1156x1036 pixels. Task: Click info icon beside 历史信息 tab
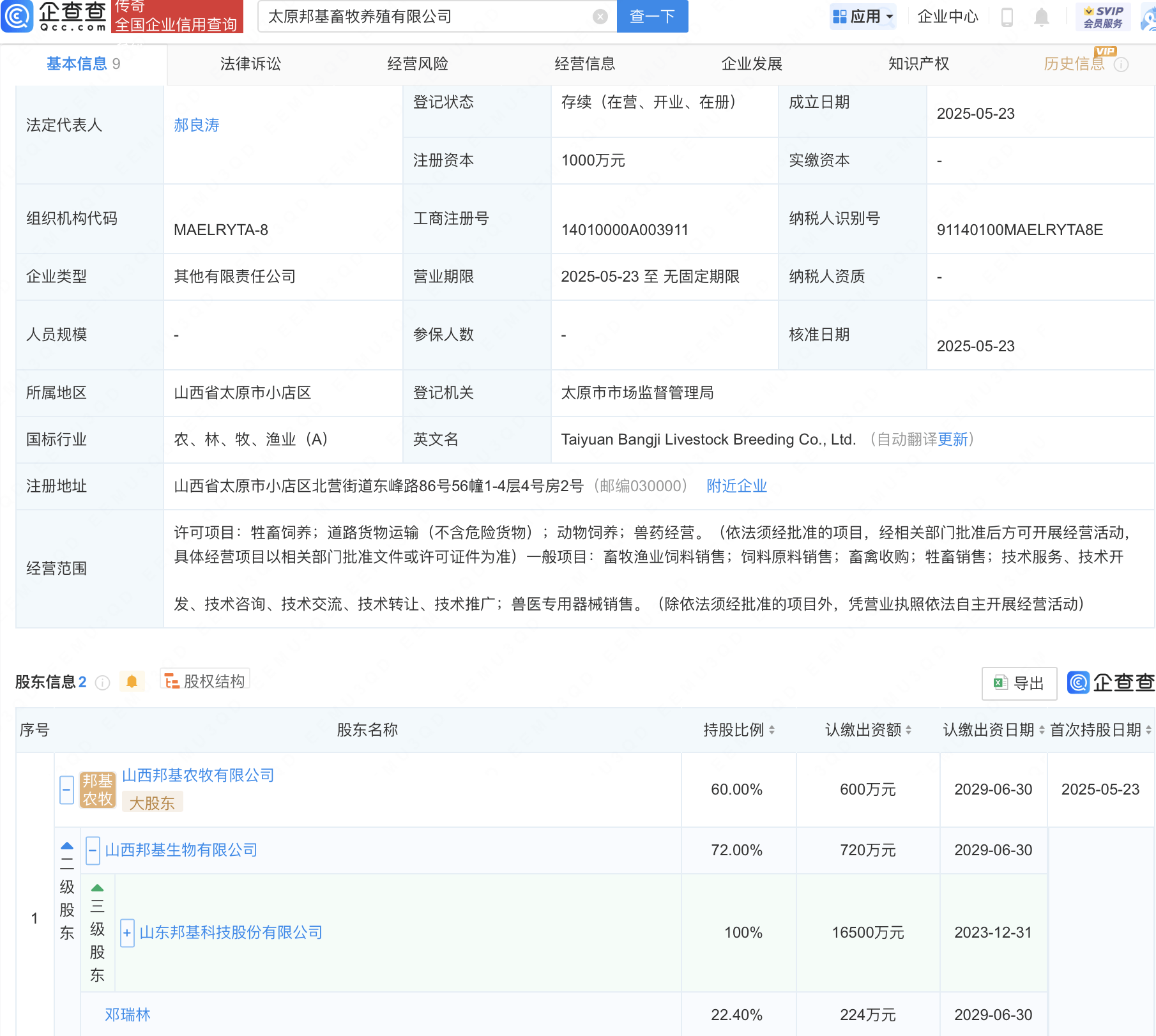(x=1121, y=65)
